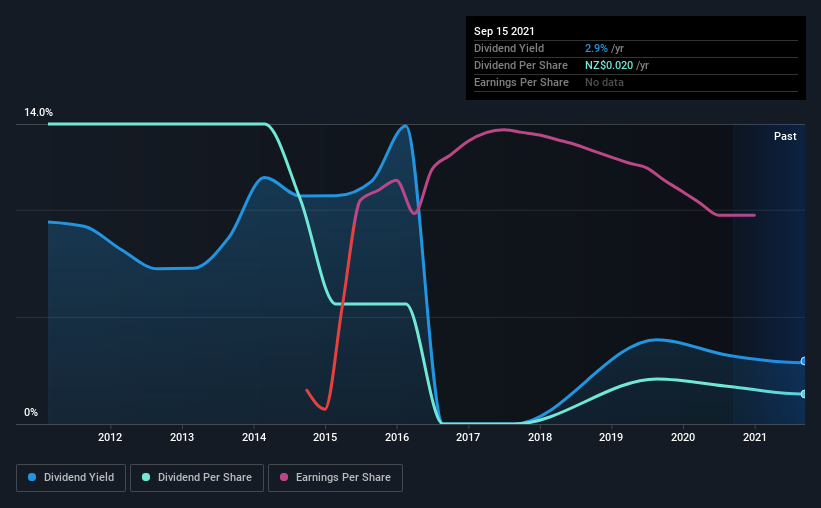The width and height of the screenshot is (821, 508).
Task: Click Dividend Per Share label in tooltip
Action: coord(521,65)
